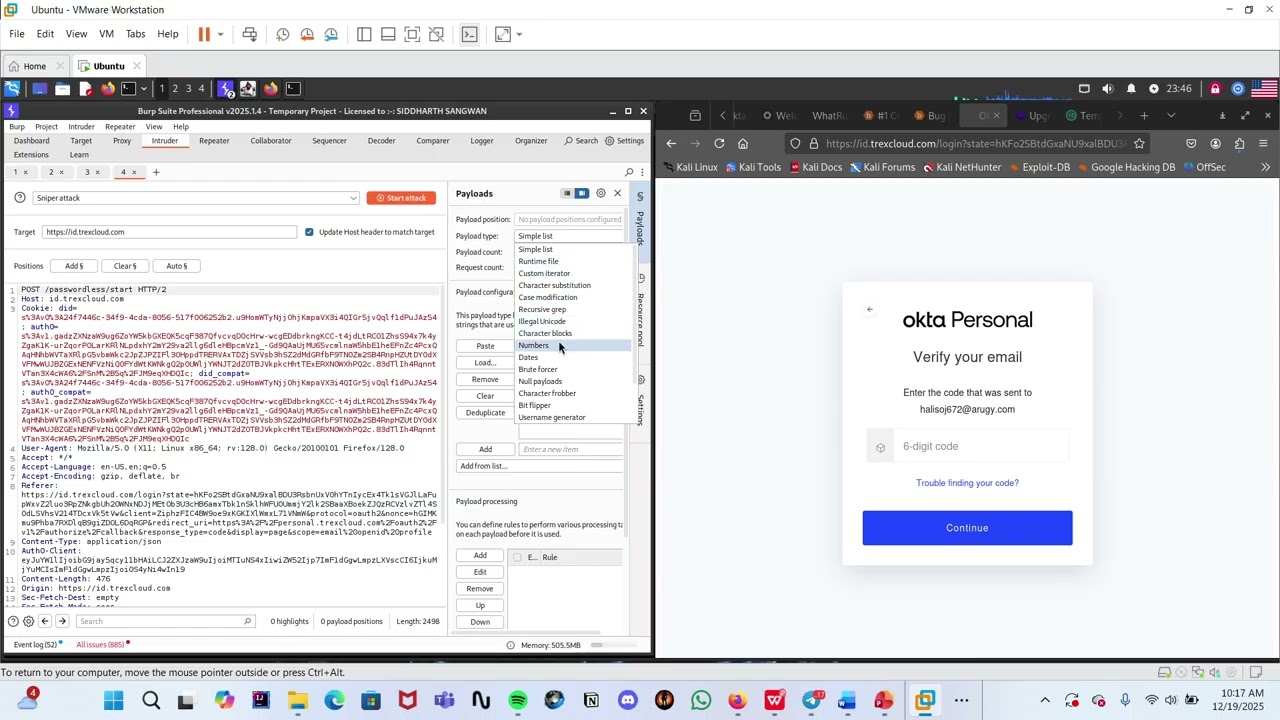This screenshot has height=720, width=1280.
Task: Open the Repeater tab in Burp
Action: pyautogui.click(x=214, y=141)
